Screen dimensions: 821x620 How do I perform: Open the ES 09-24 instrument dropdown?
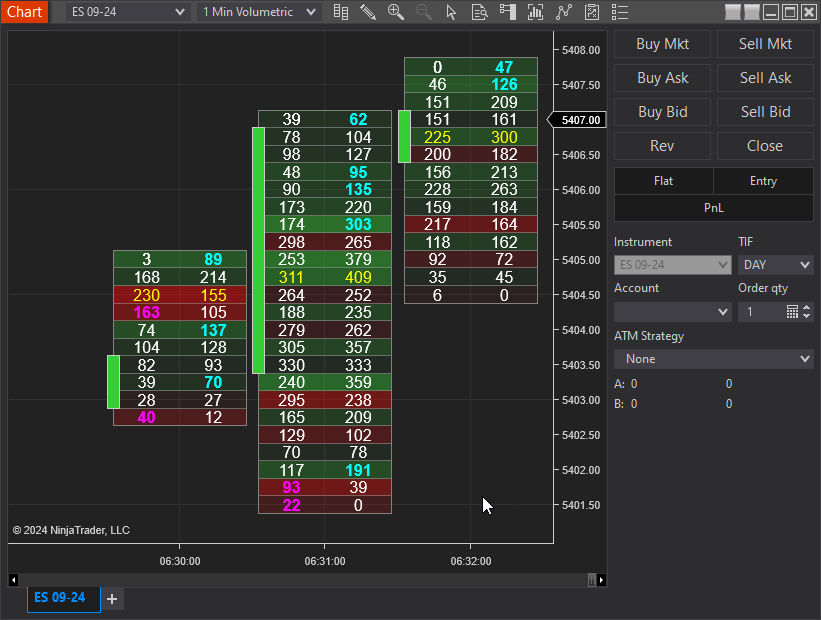pos(128,12)
